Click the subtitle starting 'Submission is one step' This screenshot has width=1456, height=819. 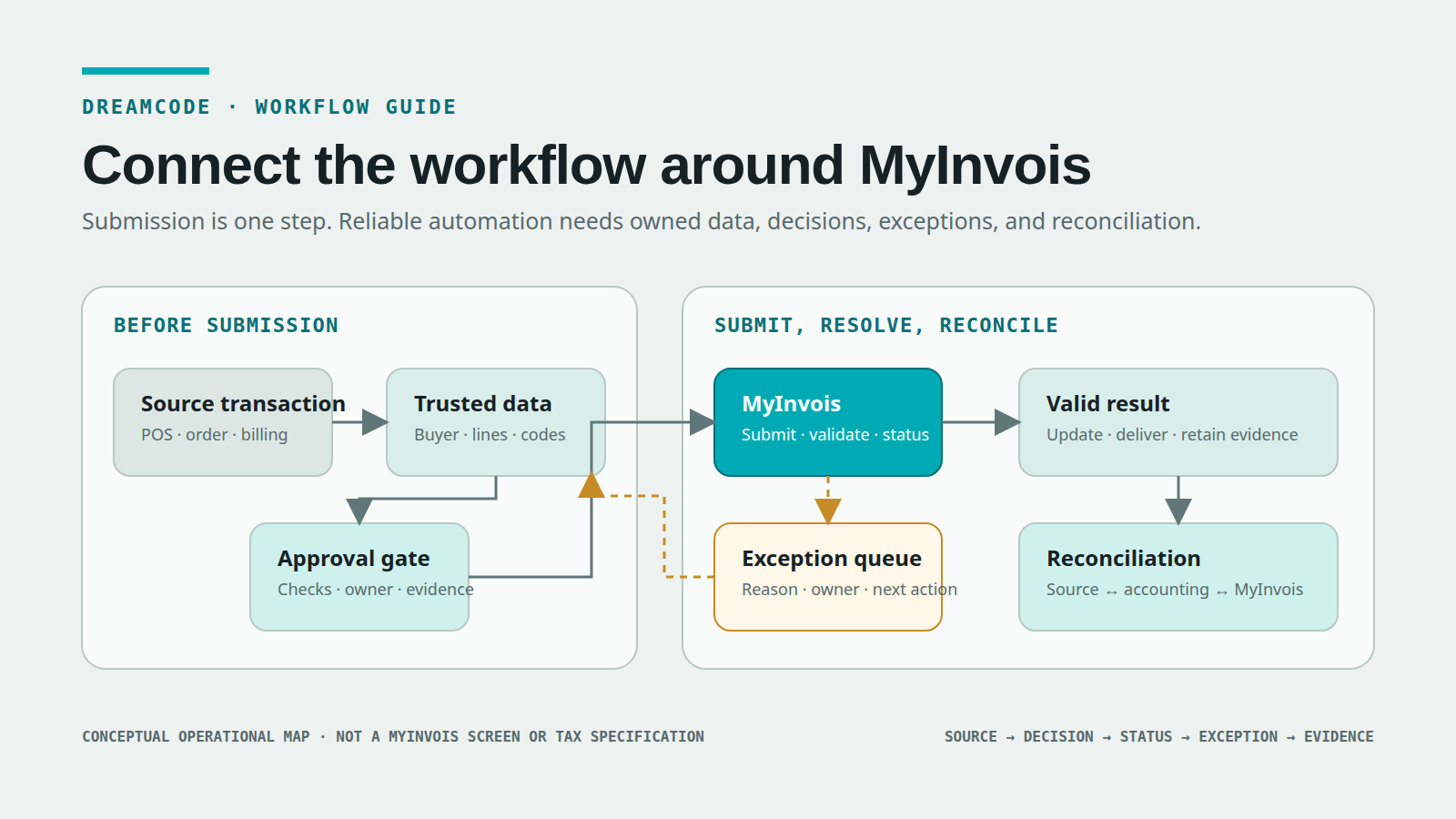coord(642,221)
